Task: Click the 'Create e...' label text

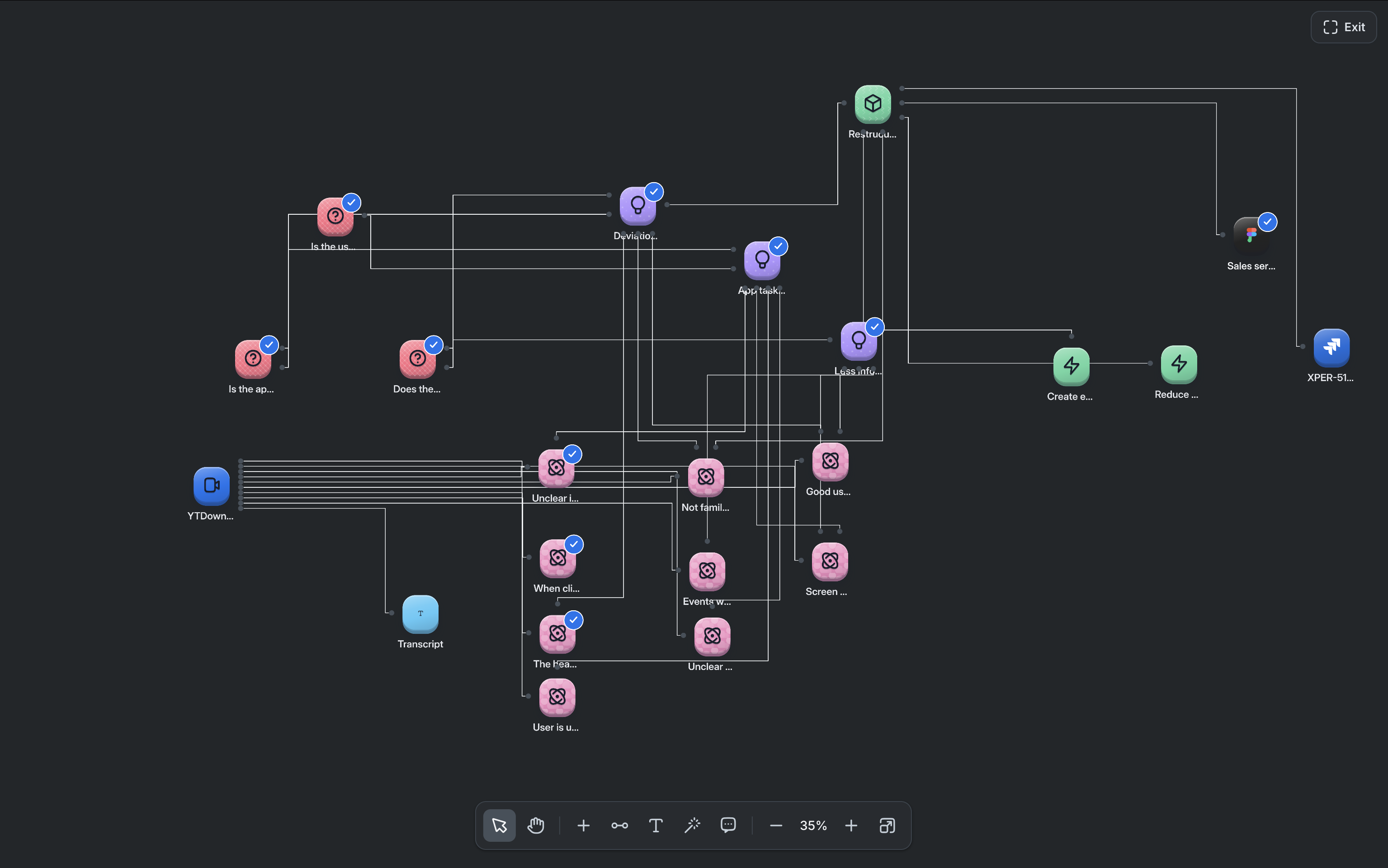Action: [1069, 396]
